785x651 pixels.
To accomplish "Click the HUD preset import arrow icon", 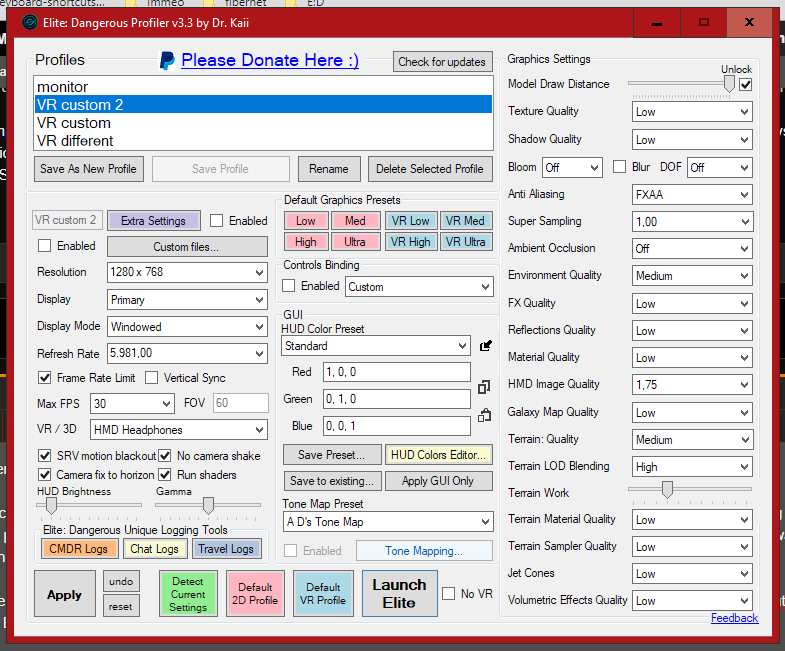I will tap(486, 346).
